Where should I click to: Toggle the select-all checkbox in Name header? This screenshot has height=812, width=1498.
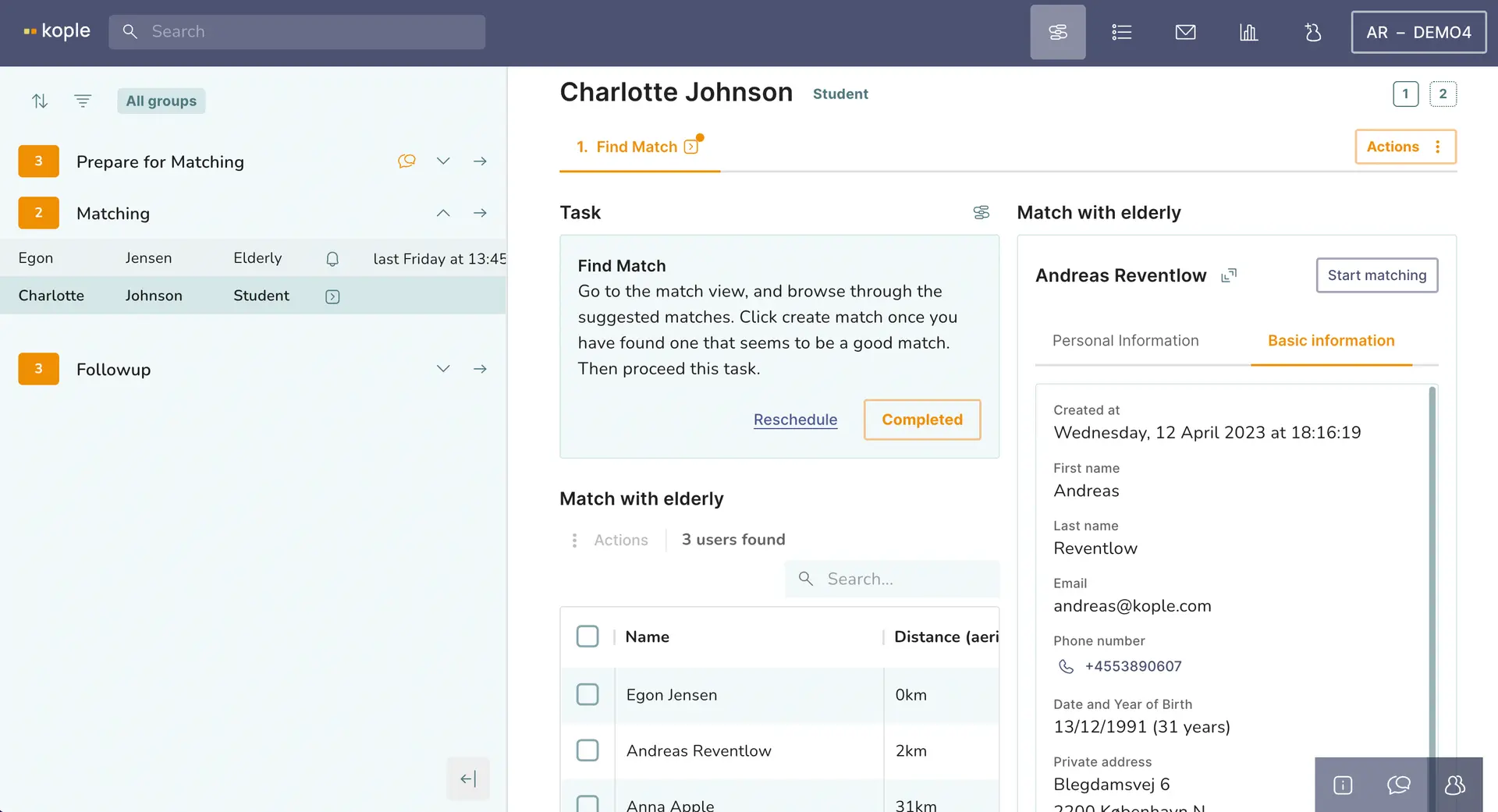pos(587,636)
